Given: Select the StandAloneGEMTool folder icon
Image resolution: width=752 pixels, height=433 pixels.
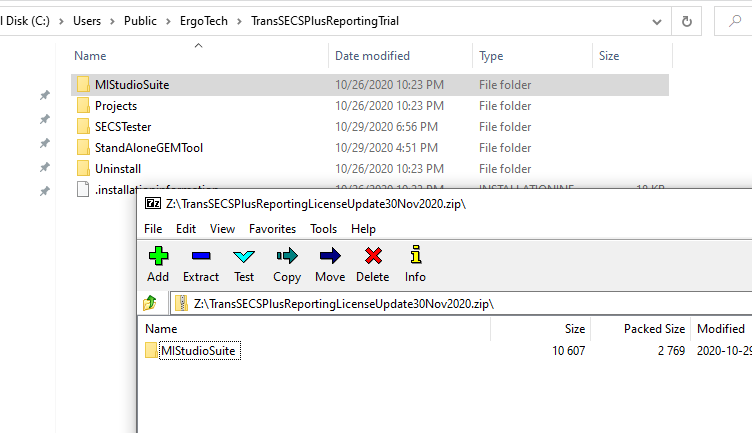Looking at the screenshot, I should click(x=83, y=148).
